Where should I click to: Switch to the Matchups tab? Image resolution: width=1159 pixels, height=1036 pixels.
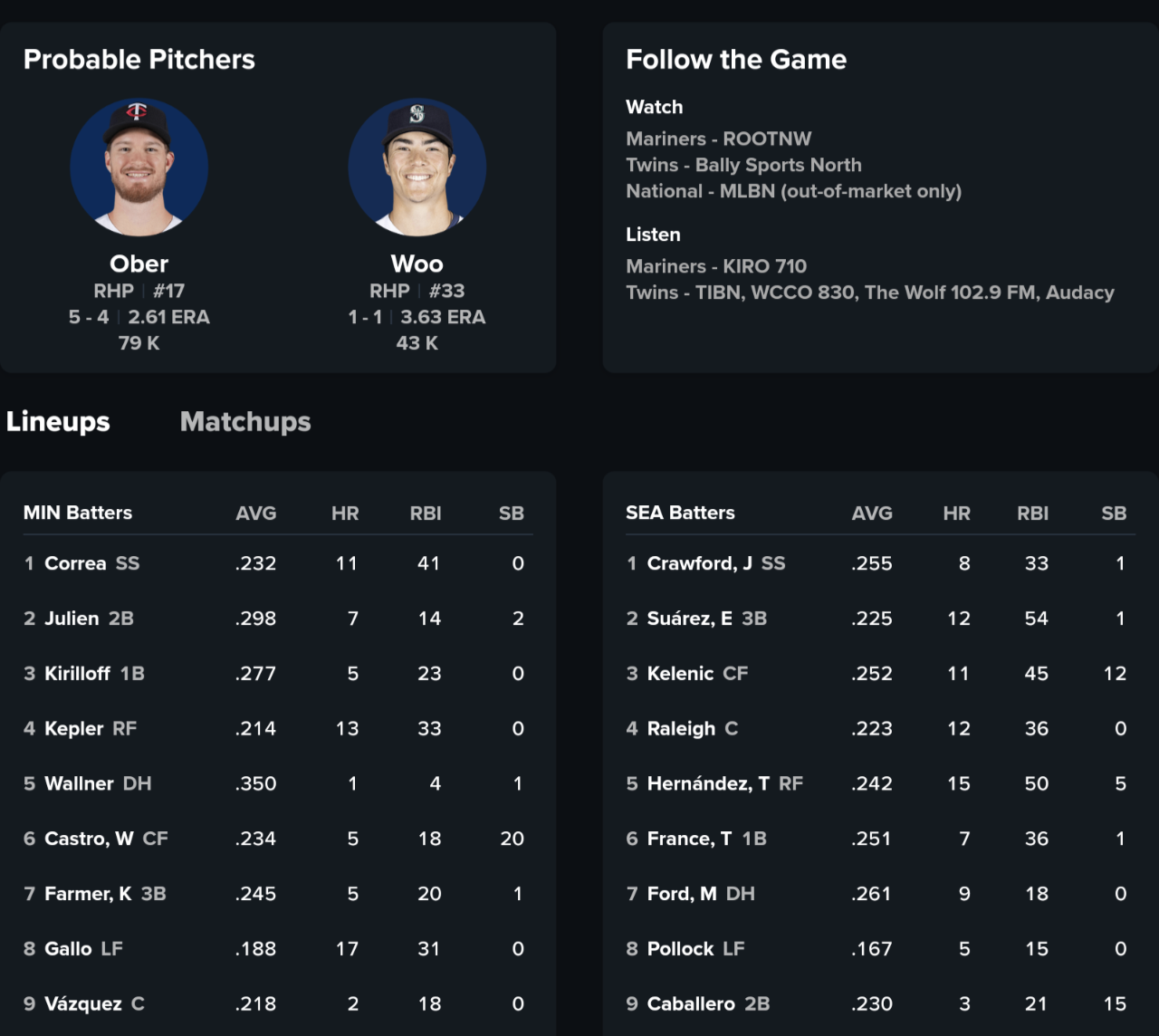point(245,422)
